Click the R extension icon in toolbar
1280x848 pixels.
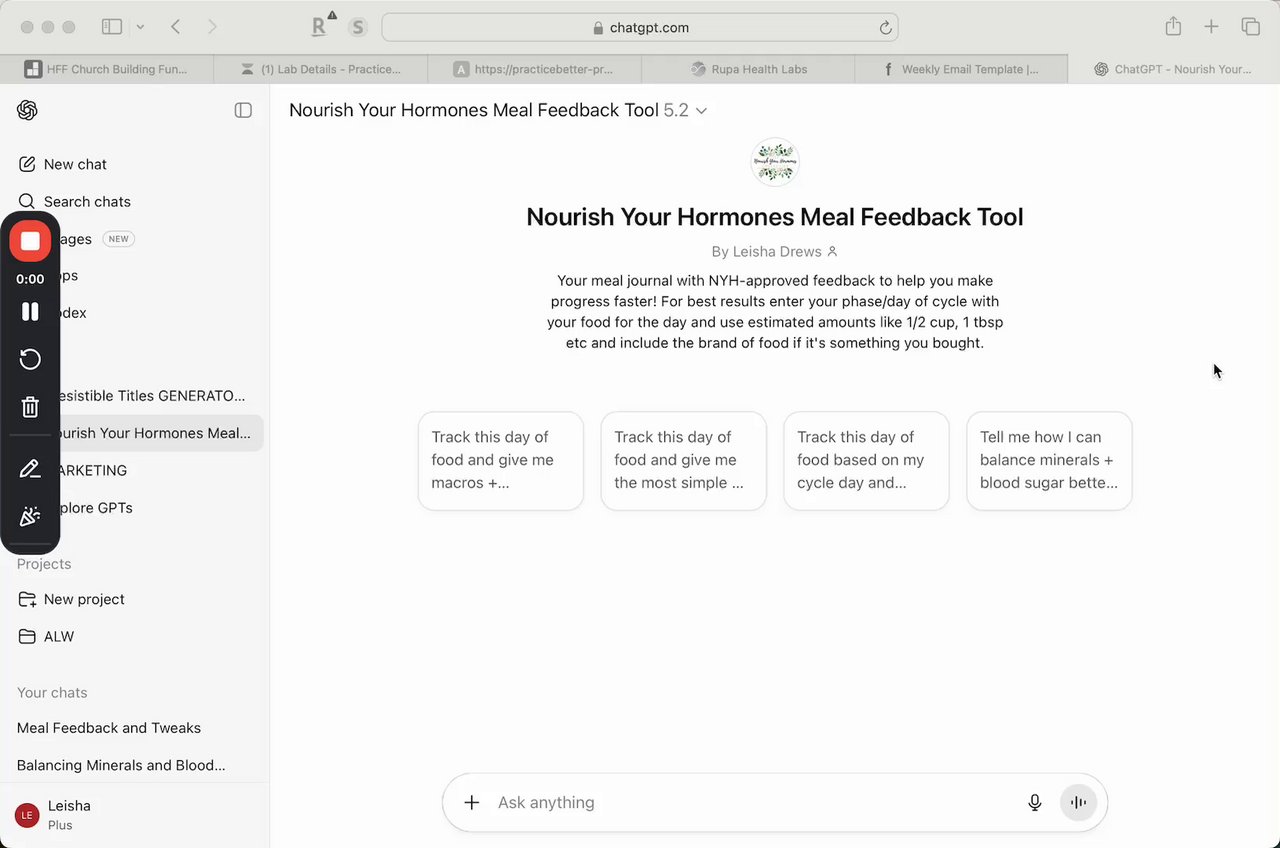coord(321,27)
